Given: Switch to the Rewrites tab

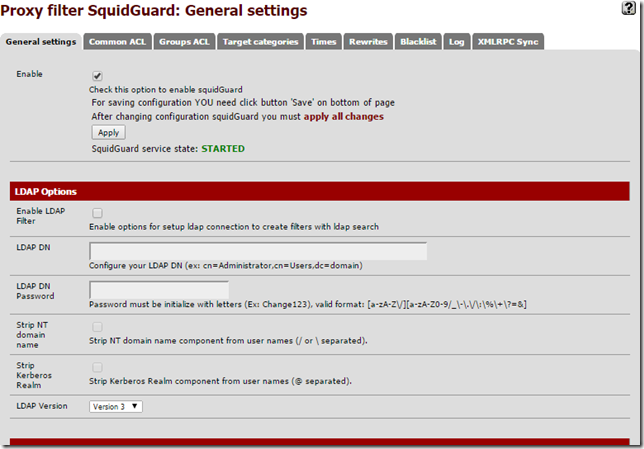Looking at the screenshot, I should 368,42.
